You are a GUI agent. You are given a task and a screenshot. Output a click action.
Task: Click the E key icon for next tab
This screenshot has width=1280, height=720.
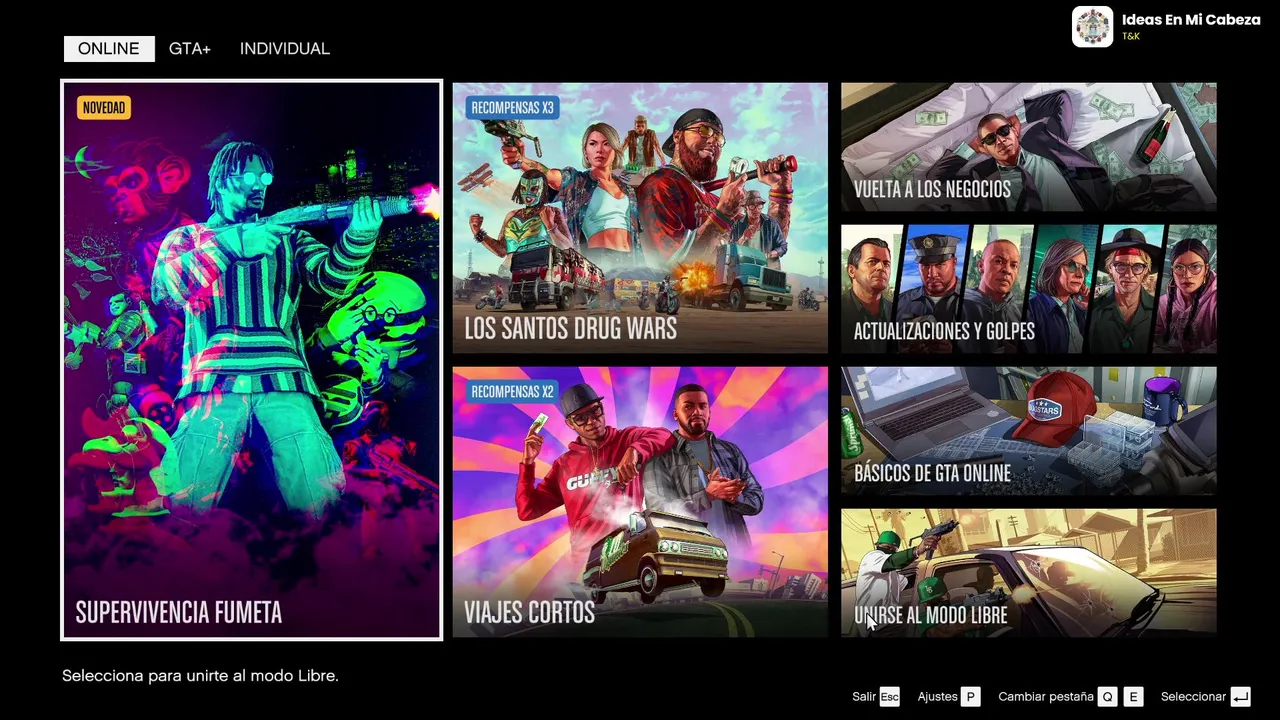(x=1133, y=697)
